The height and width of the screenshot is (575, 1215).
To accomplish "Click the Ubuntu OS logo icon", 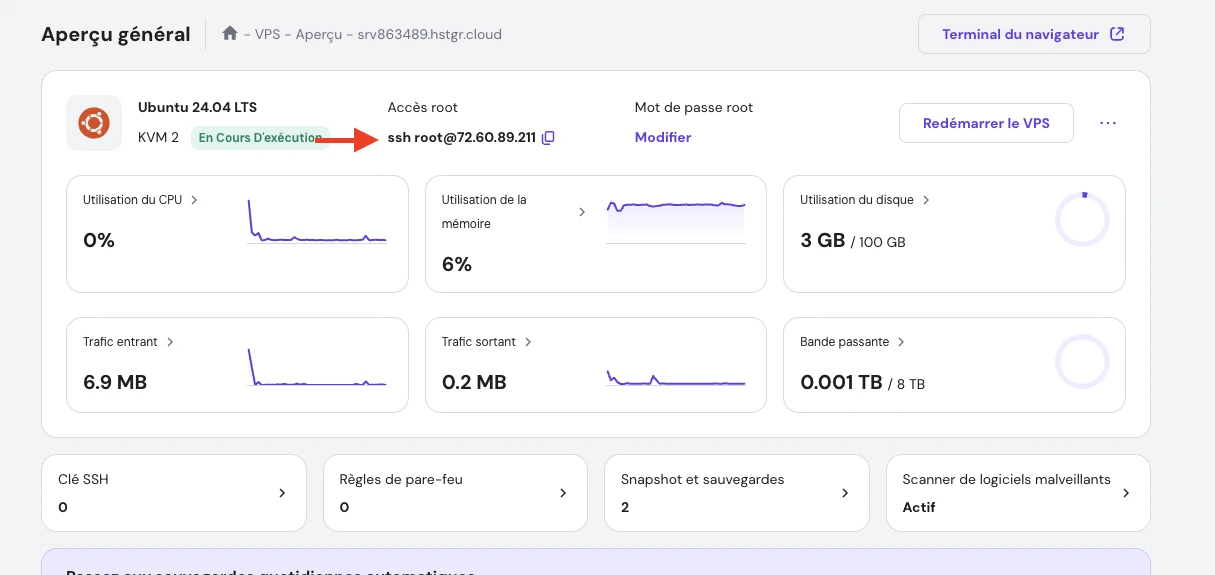I will tap(94, 123).
